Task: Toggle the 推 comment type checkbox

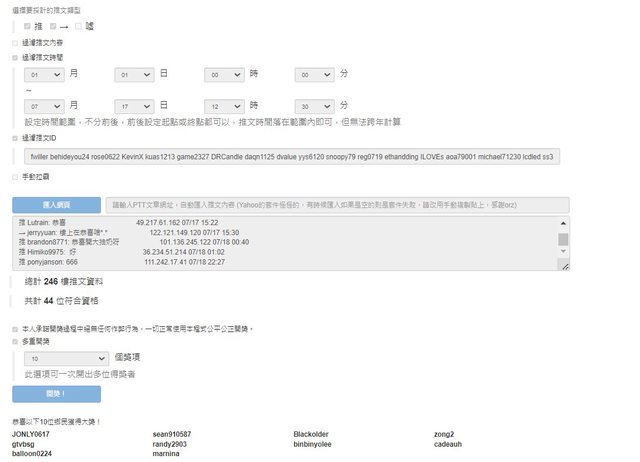Action: coord(27,26)
